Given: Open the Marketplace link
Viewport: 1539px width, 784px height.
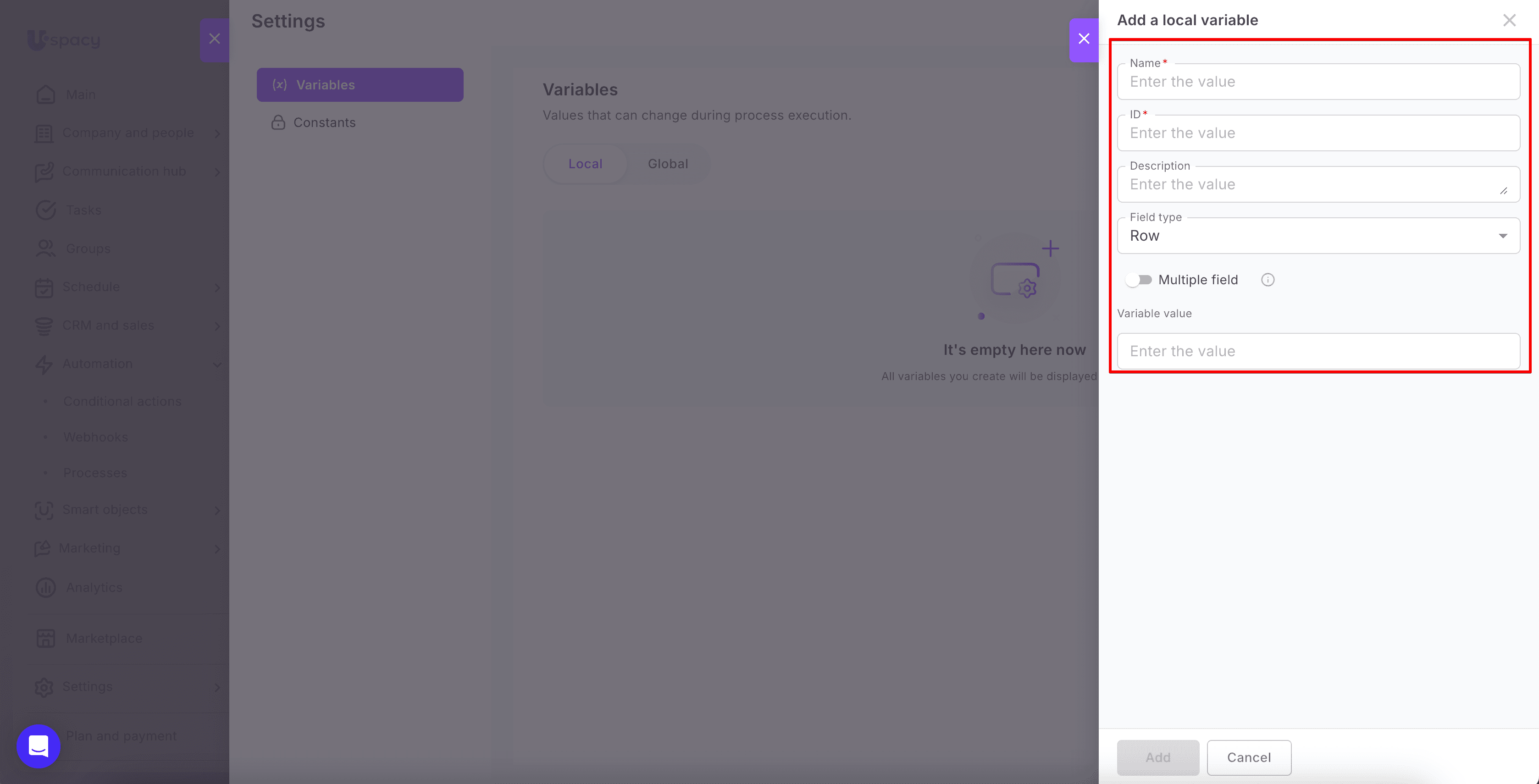Looking at the screenshot, I should [x=104, y=638].
